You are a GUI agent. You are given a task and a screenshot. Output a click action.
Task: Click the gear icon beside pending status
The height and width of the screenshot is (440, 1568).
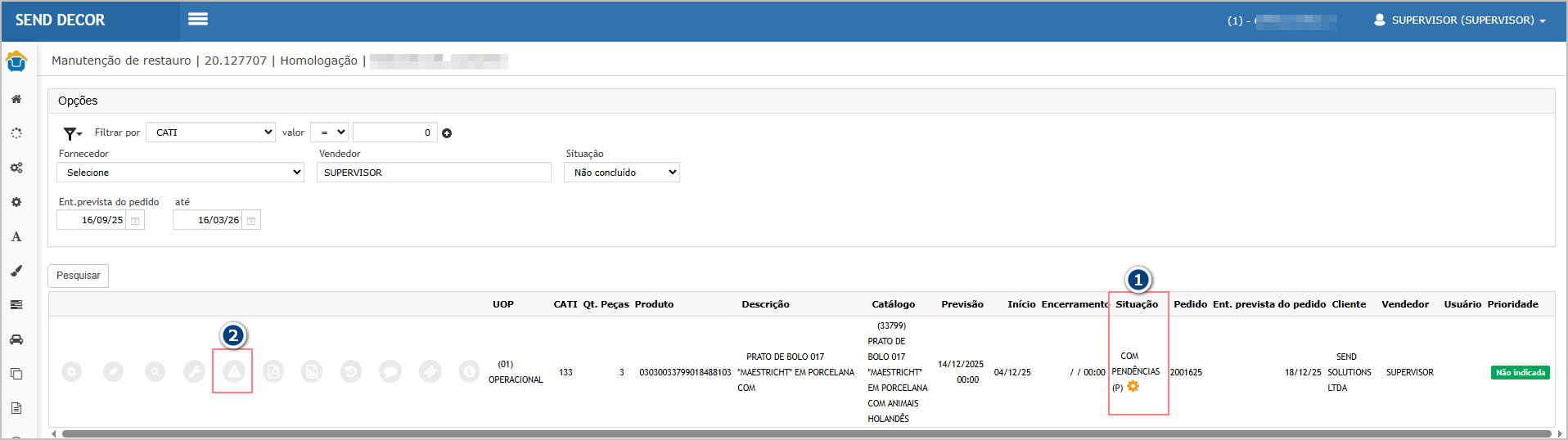coord(1133,387)
